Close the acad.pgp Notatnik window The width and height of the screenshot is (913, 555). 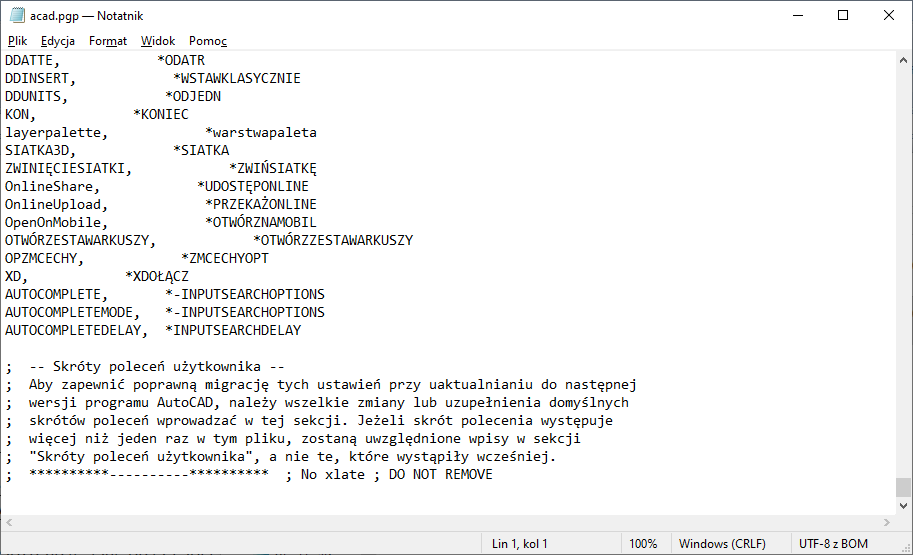889,15
